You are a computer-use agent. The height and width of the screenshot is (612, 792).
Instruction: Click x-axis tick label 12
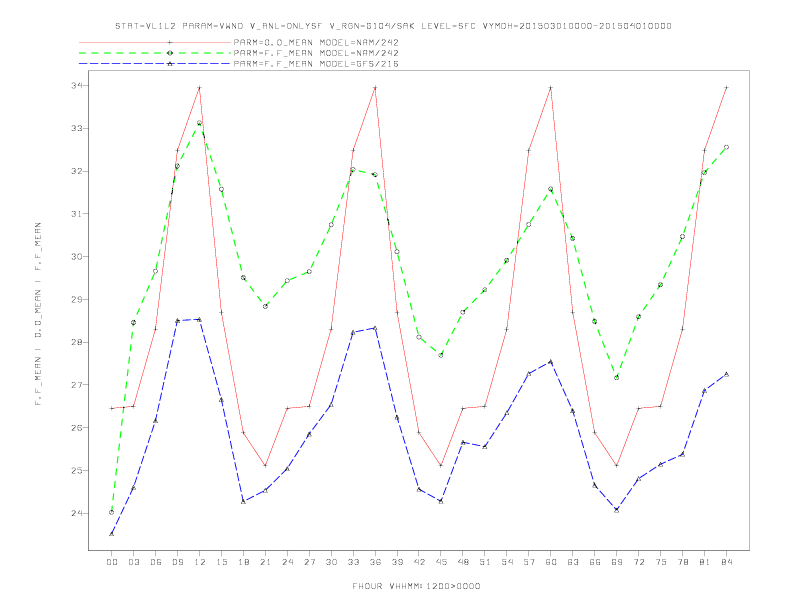click(200, 562)
